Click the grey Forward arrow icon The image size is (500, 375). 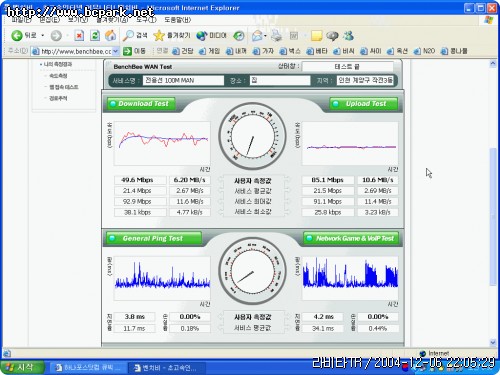point(56,36)
